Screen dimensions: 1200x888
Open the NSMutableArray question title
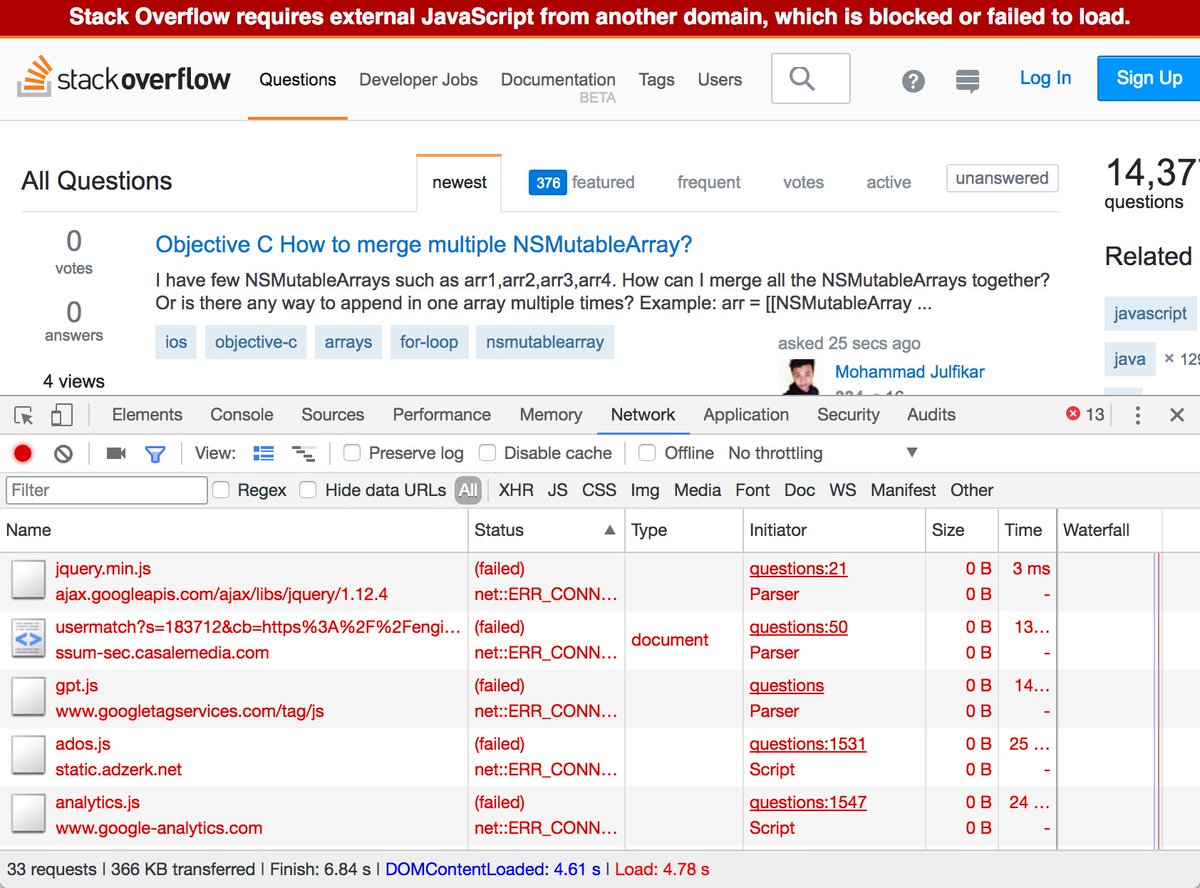[424, 245]
